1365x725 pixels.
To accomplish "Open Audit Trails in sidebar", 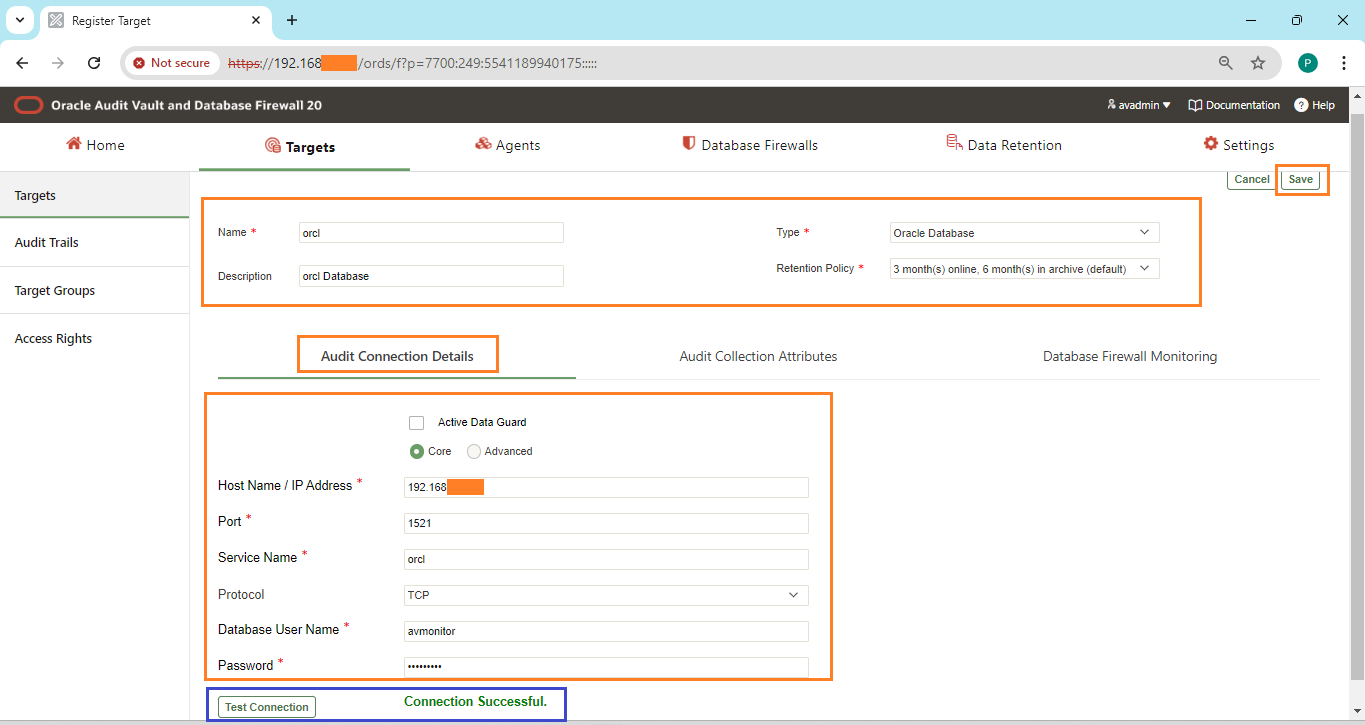I will pyautogui.click(x=94, y=242).
